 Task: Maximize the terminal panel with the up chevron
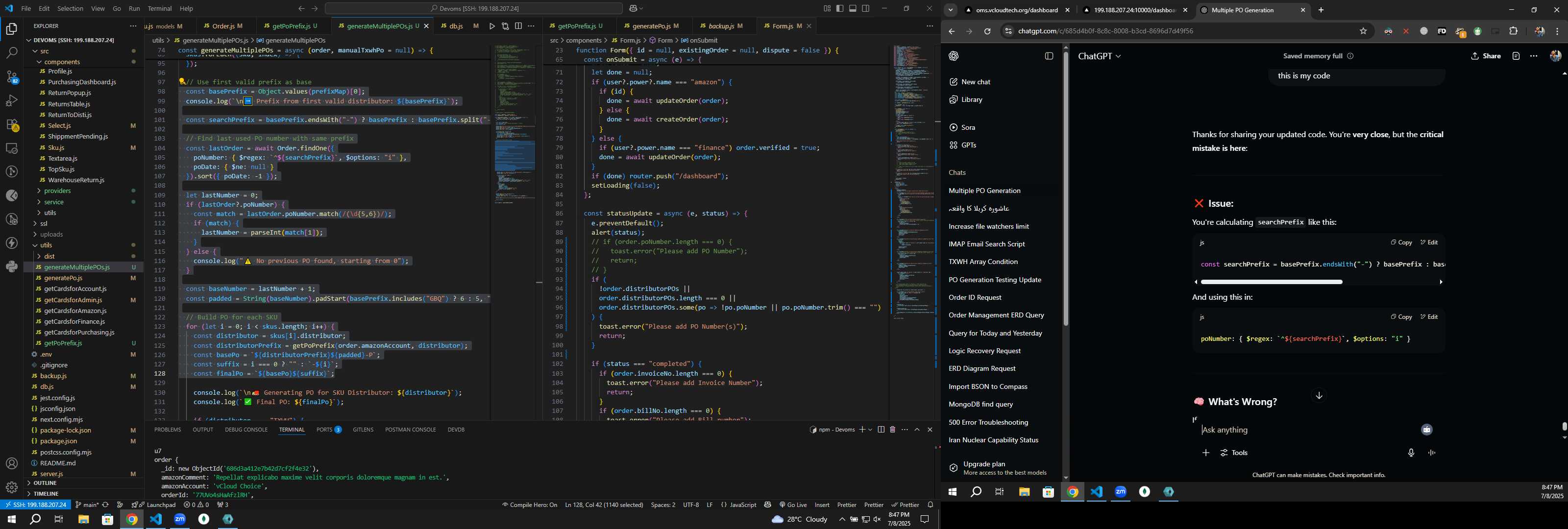[917, 430]
